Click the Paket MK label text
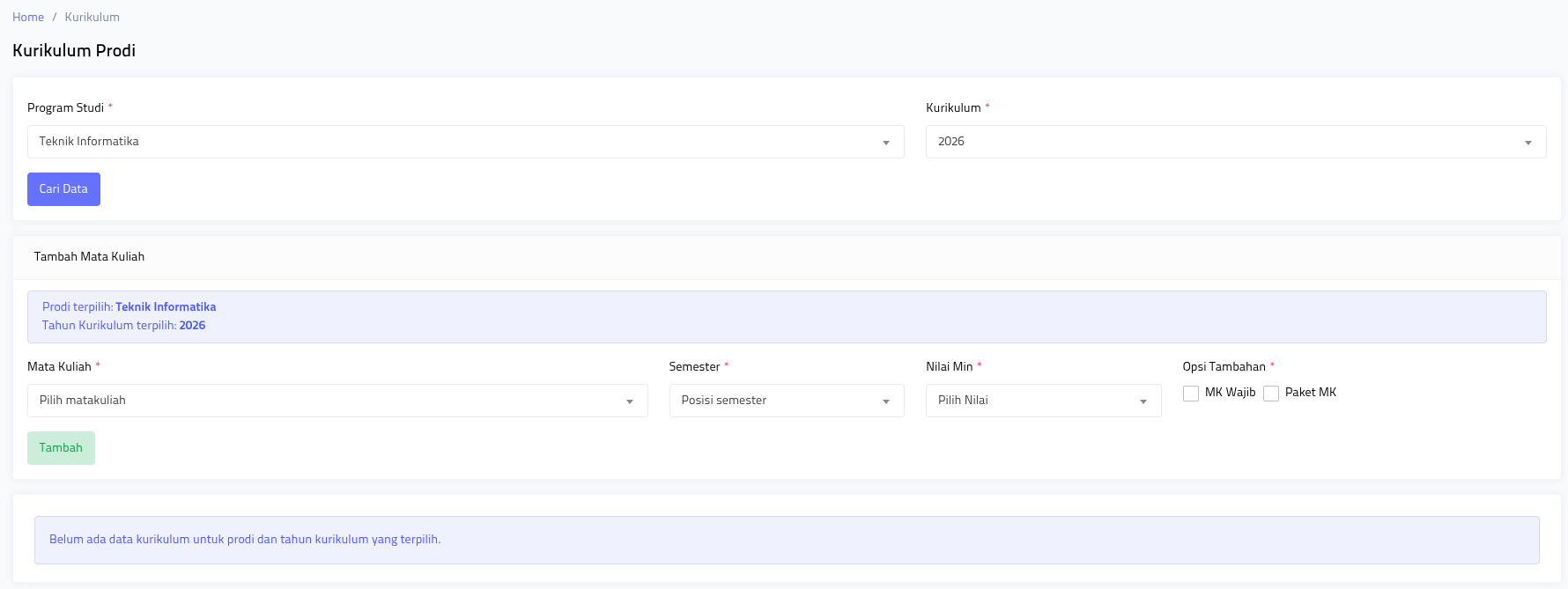Viewport: 1568px width, 589px height. pos(1310,393)
